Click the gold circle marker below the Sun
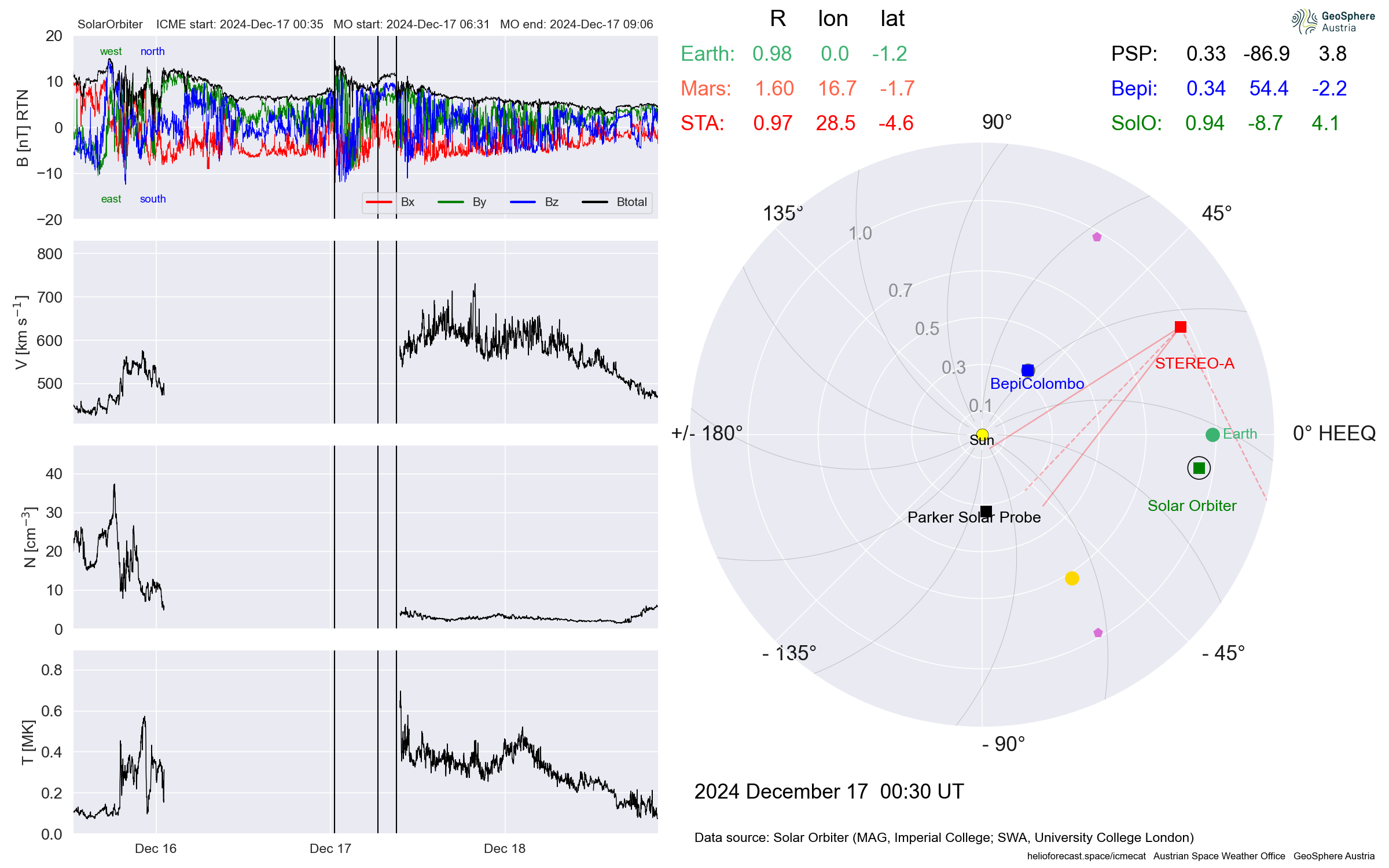 1072,578
